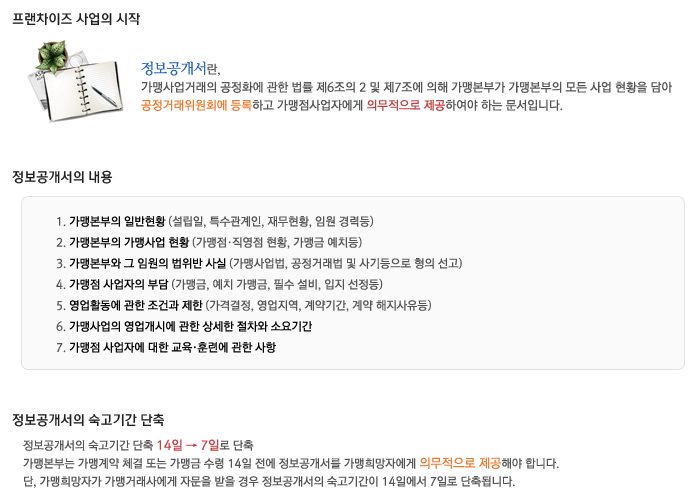Click red 의무적으로 제공 text in intro
Image resolution: width=700 pixels, height=496 pixels.
pos(405,105)
